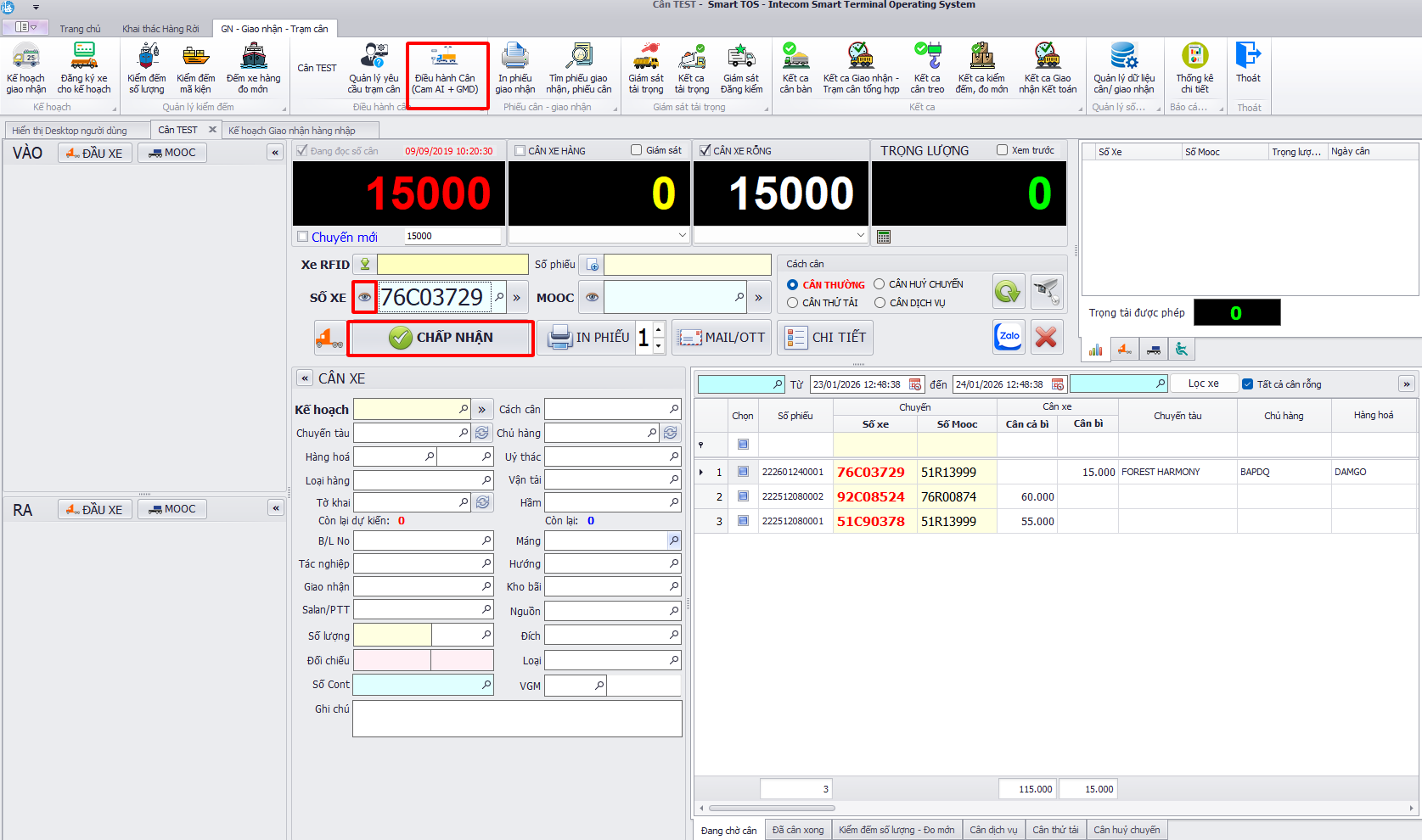Select the CÂN THỬ TẢI radio option

tap(793, 303)
